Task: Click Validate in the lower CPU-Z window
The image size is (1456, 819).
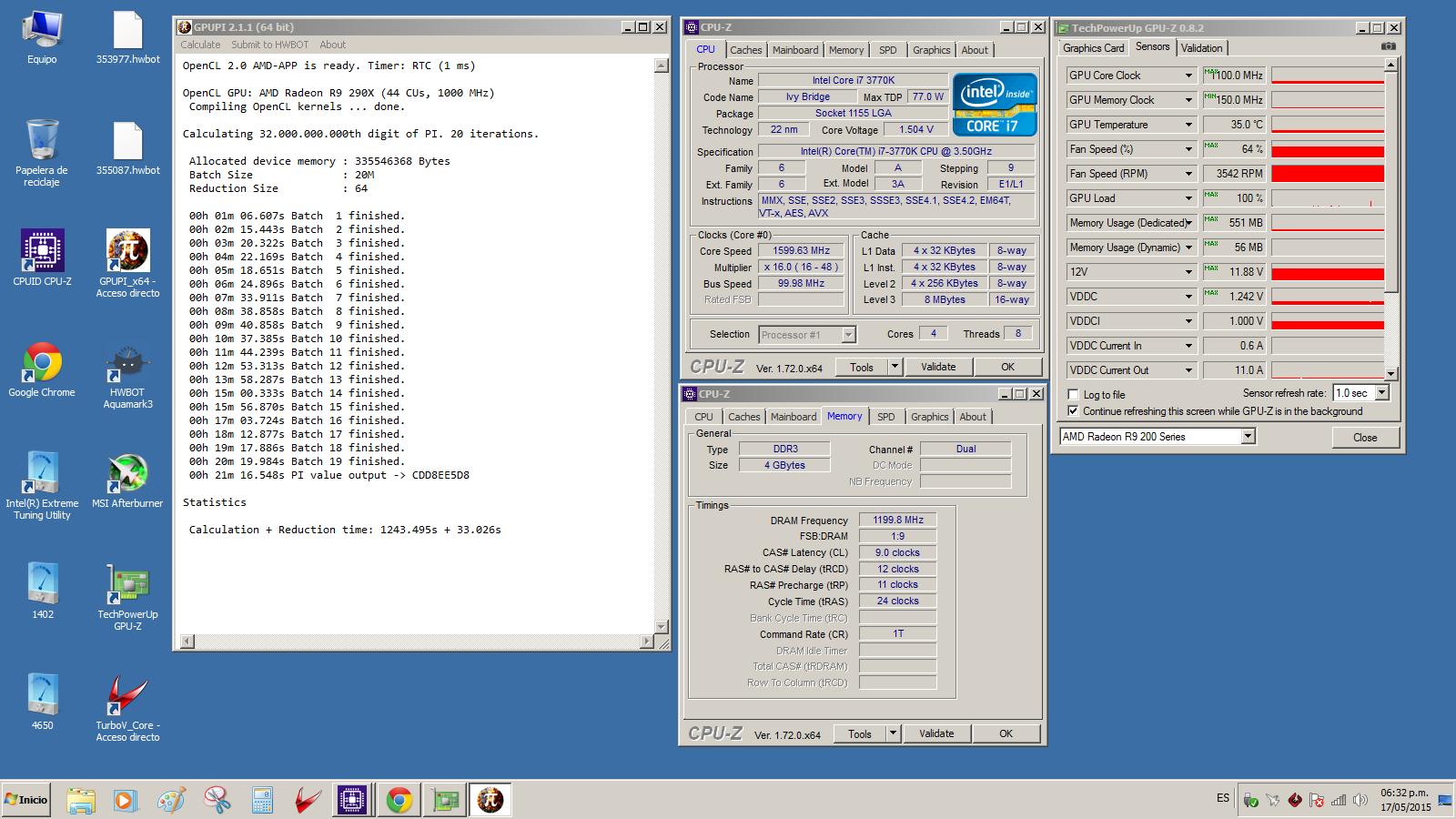Action: [x=936, y=733]
